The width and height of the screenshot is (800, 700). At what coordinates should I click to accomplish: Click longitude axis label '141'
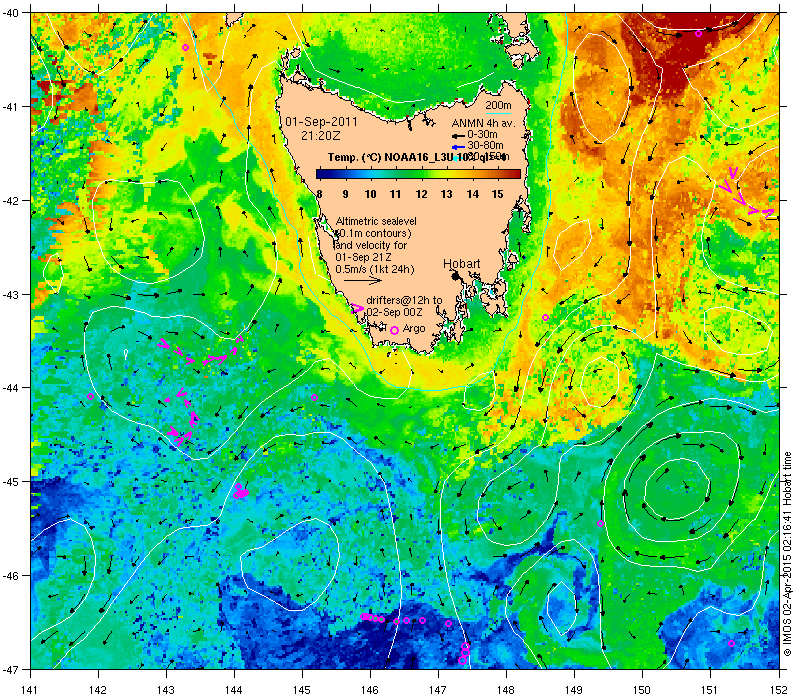(31, 690)
